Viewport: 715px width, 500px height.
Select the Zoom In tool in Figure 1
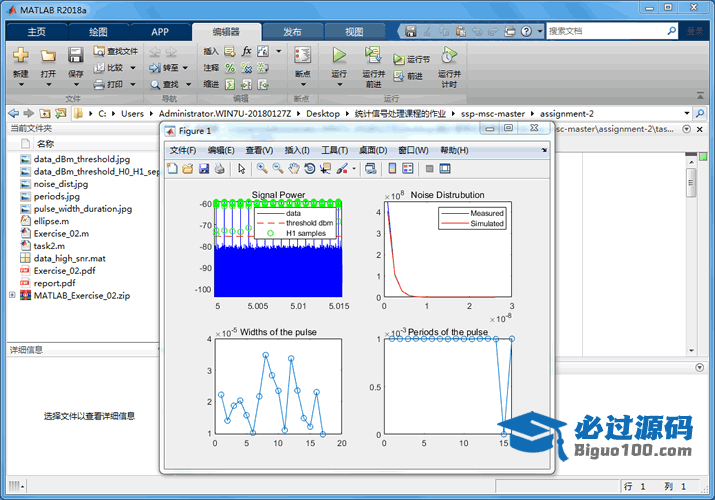point(262,169)
